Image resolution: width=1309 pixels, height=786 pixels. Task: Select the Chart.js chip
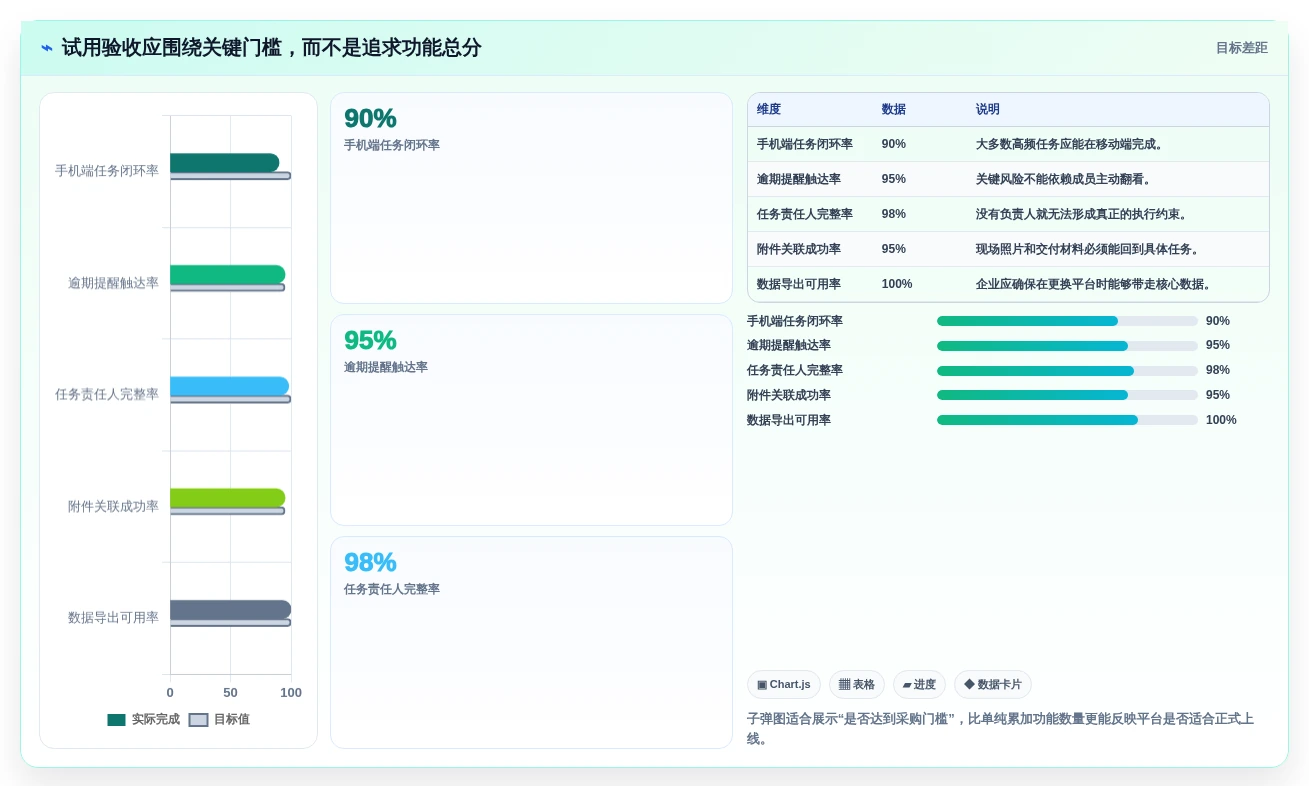(x=783, y=685)
